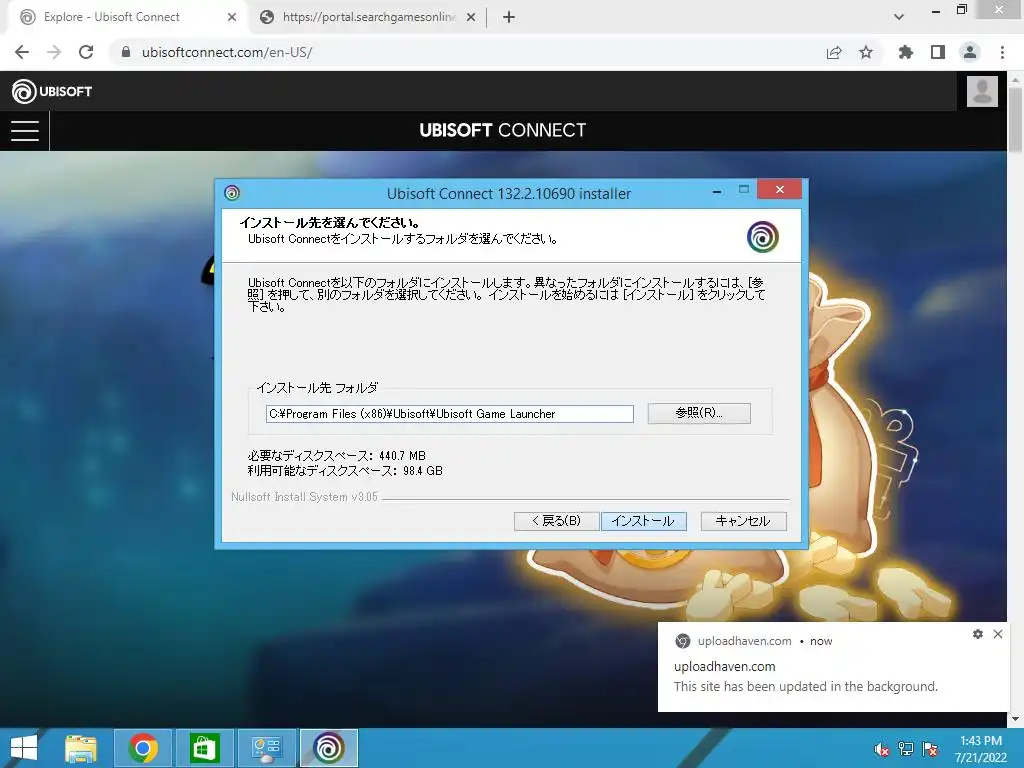Open the Chrome extensions puzzle icon

coord(905,52)
